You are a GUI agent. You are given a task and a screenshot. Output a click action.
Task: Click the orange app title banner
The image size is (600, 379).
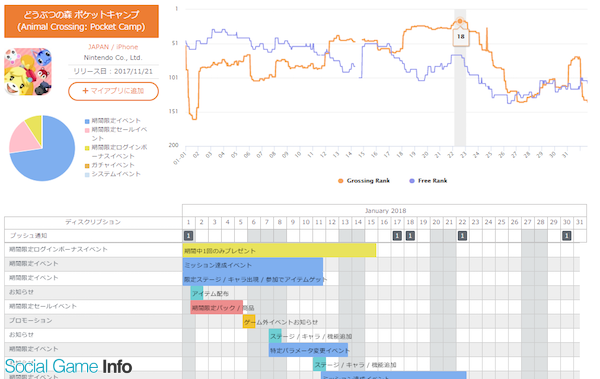(x=82, y=21)
